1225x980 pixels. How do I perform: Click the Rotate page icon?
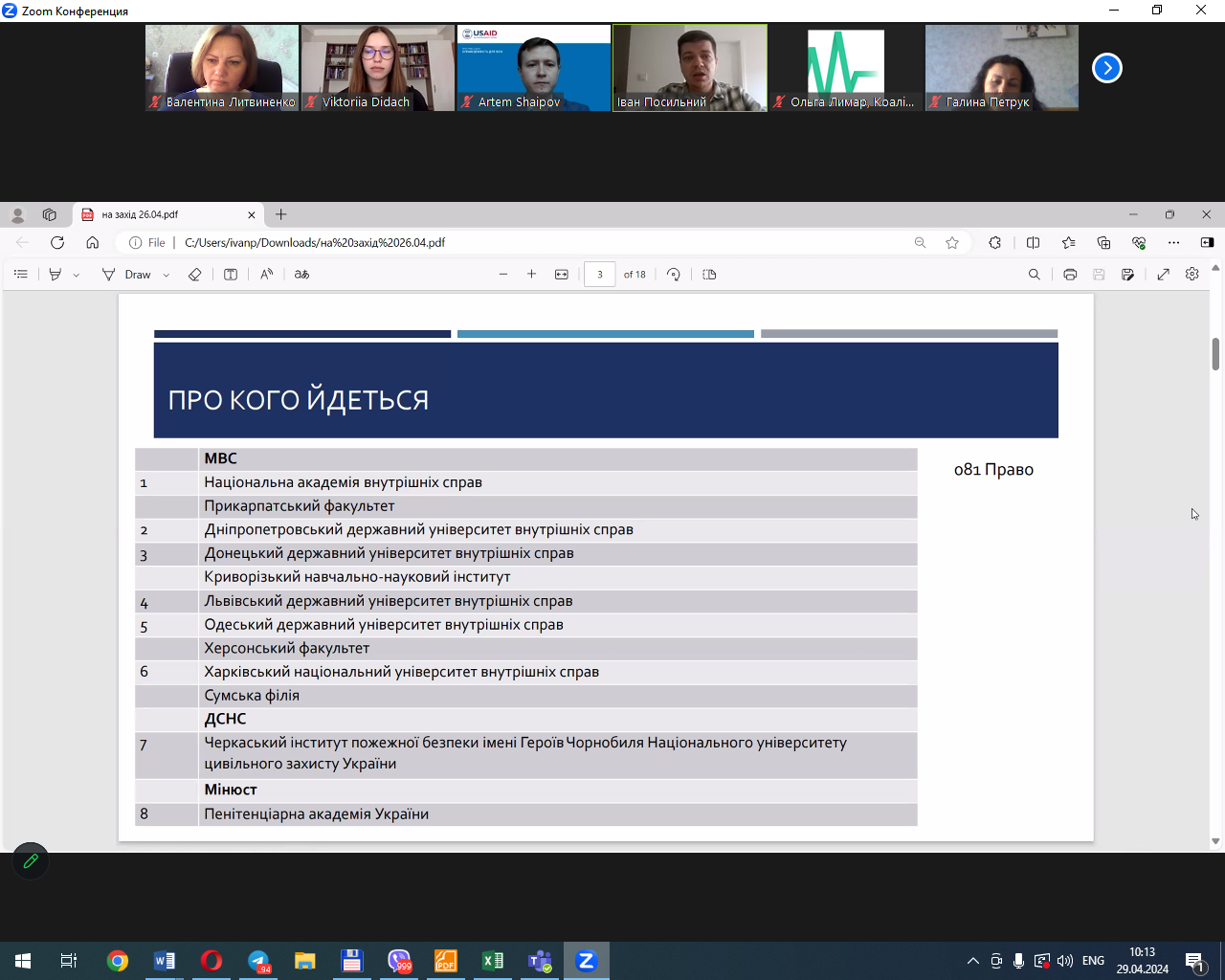[674, 275]
